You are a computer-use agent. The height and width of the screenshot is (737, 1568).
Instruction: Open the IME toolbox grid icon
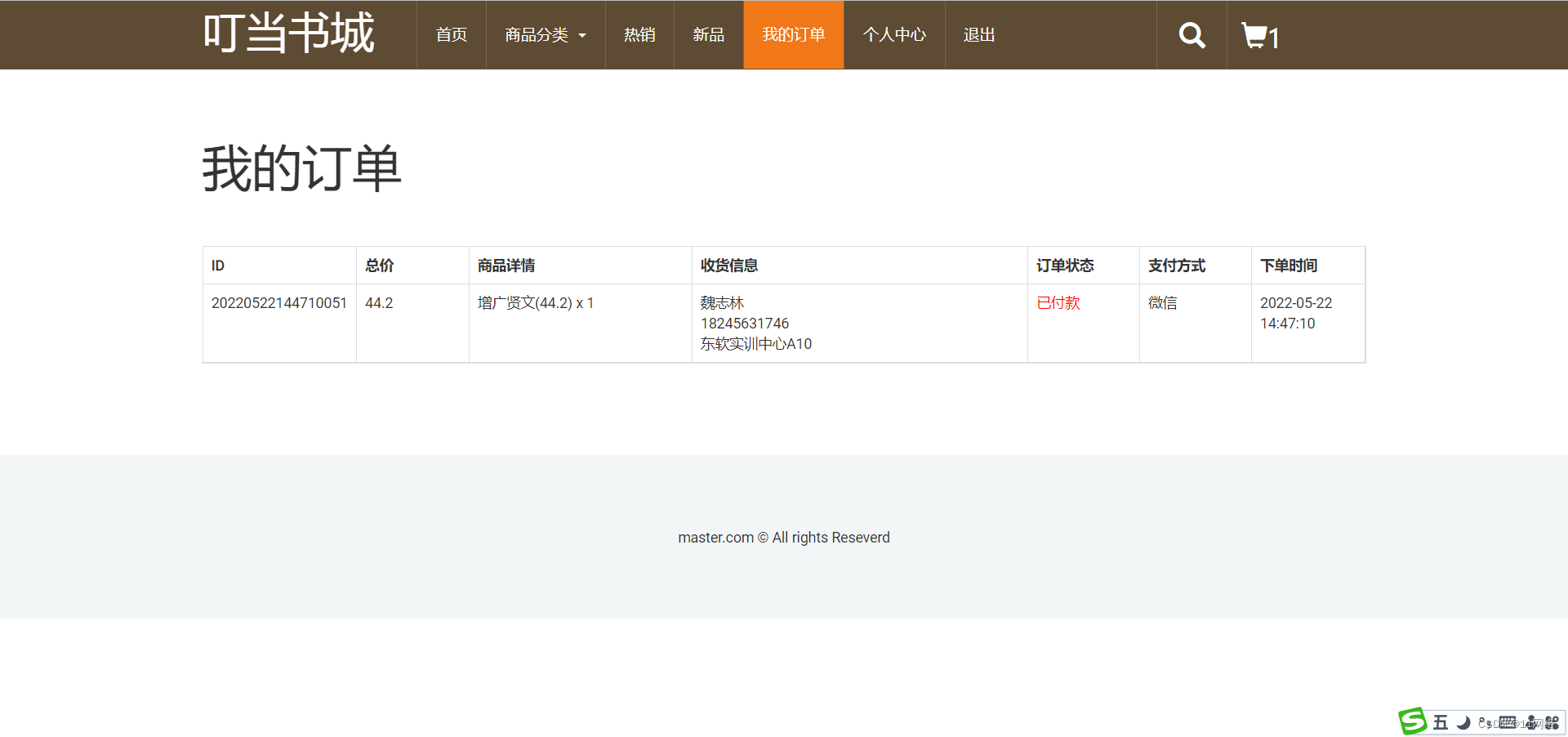pos(1552,722)
